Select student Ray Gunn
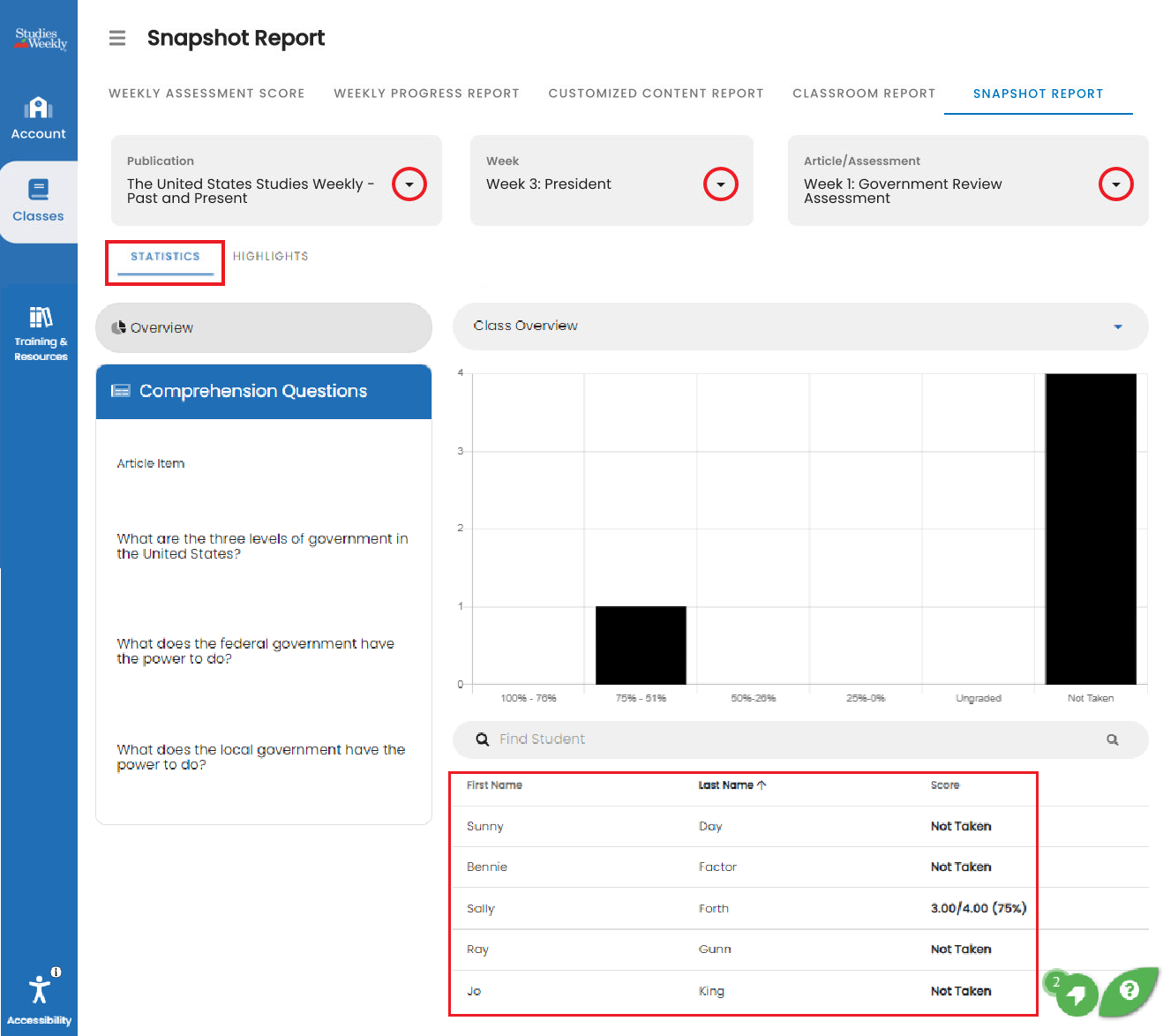This screenshot has width=1163, height=1036. pyautogui.click(x=800, y=950)
